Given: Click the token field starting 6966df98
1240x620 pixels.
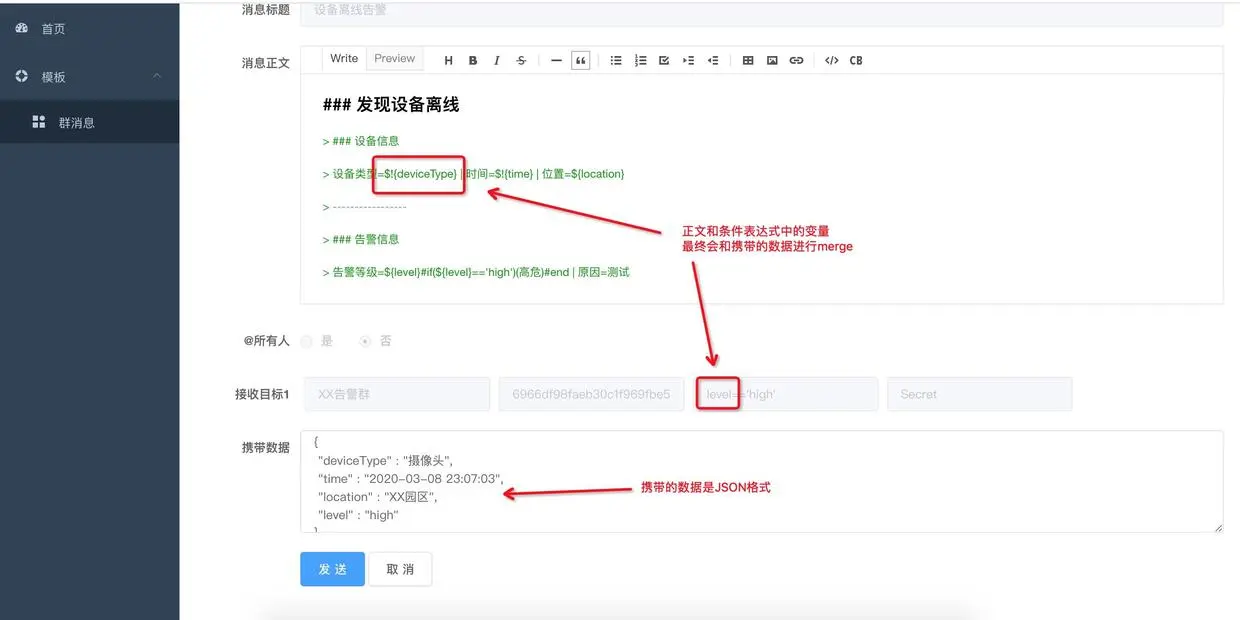Looking at the screenshot, I should click(x=591, y=394).
